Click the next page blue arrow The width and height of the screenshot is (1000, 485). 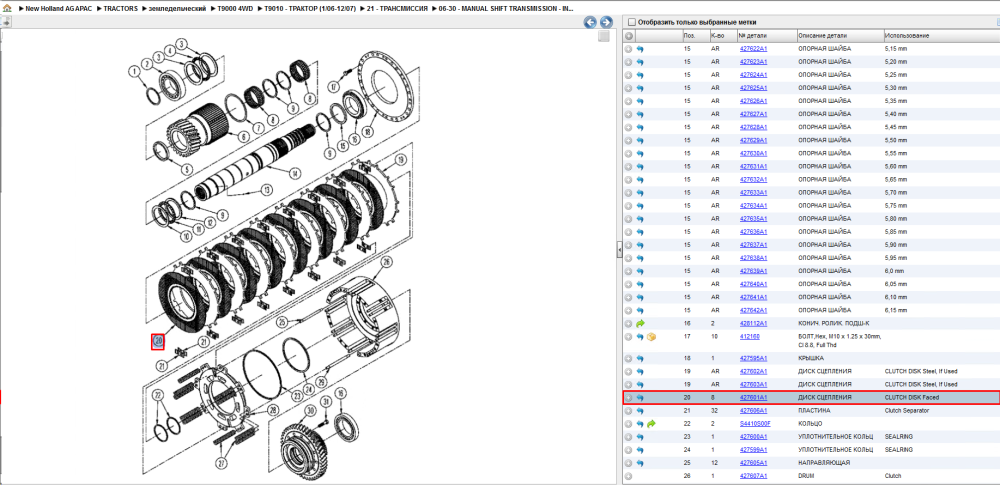click(606, 22)
